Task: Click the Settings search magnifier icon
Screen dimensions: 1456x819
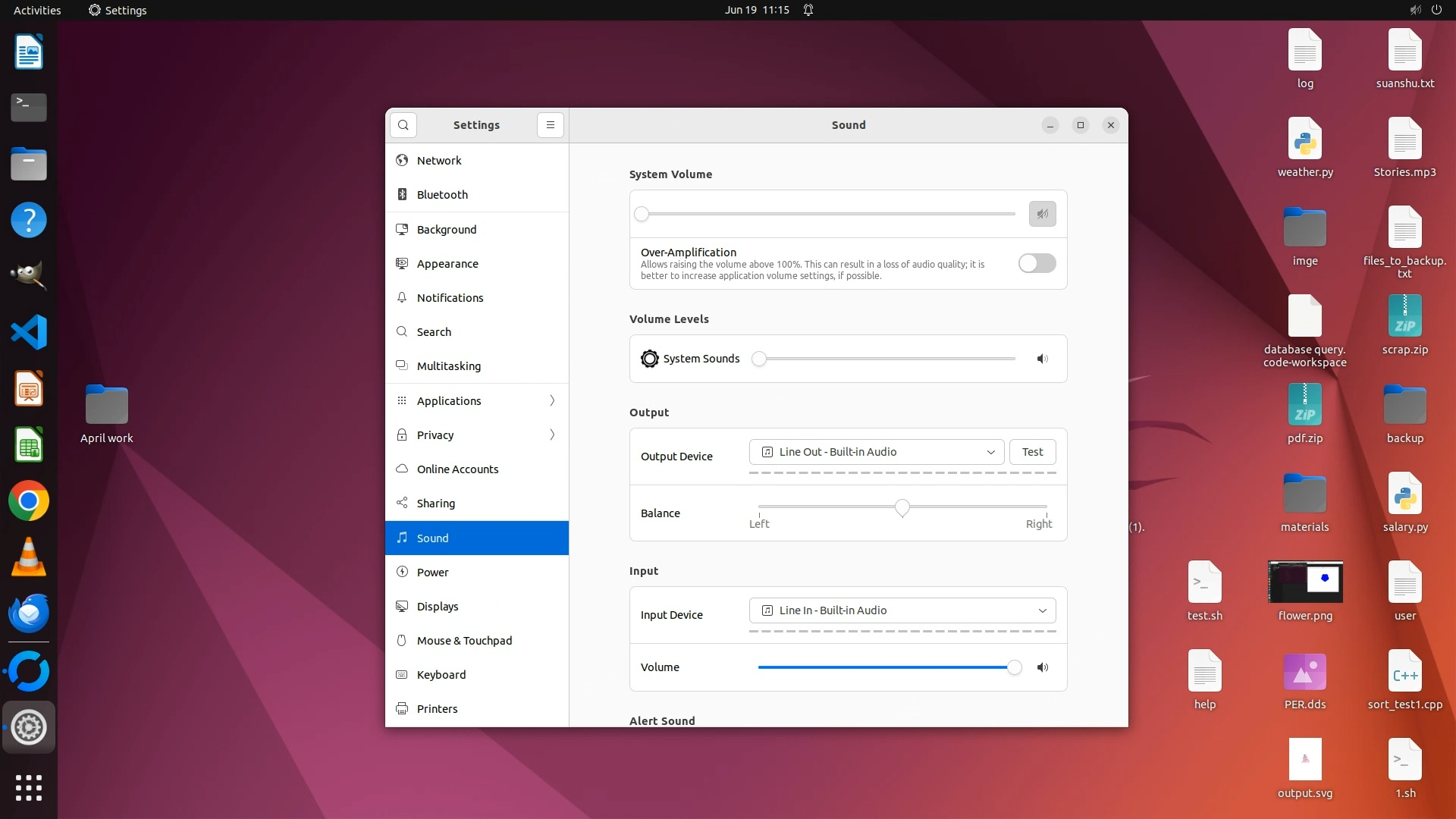Action: point(403,125)
